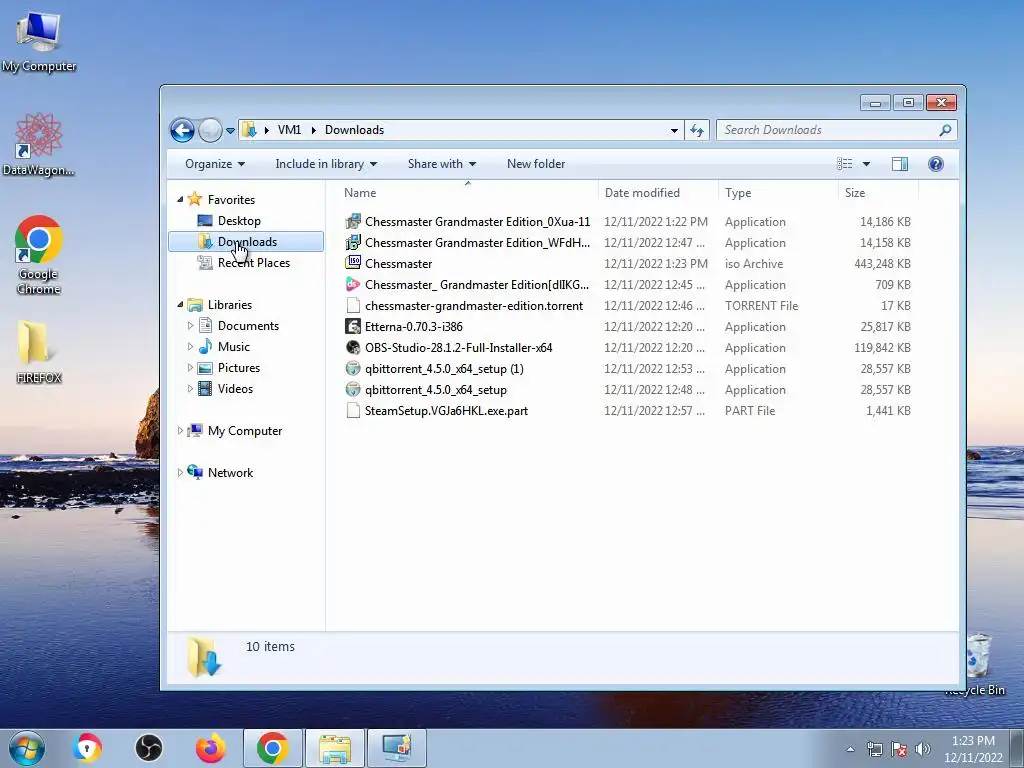Sort by the Type column header
The image size is (1024, 768).
click(x=778, y=193)
